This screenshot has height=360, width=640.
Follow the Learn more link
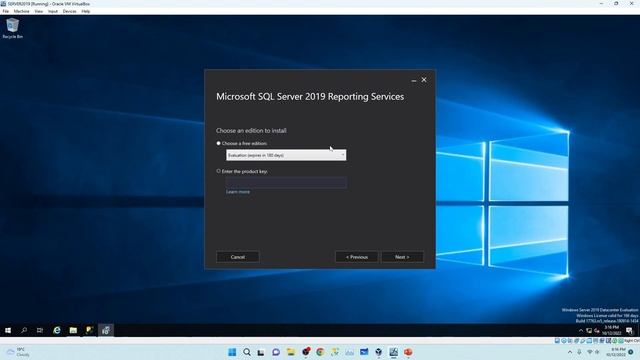(x=238, y=192)
